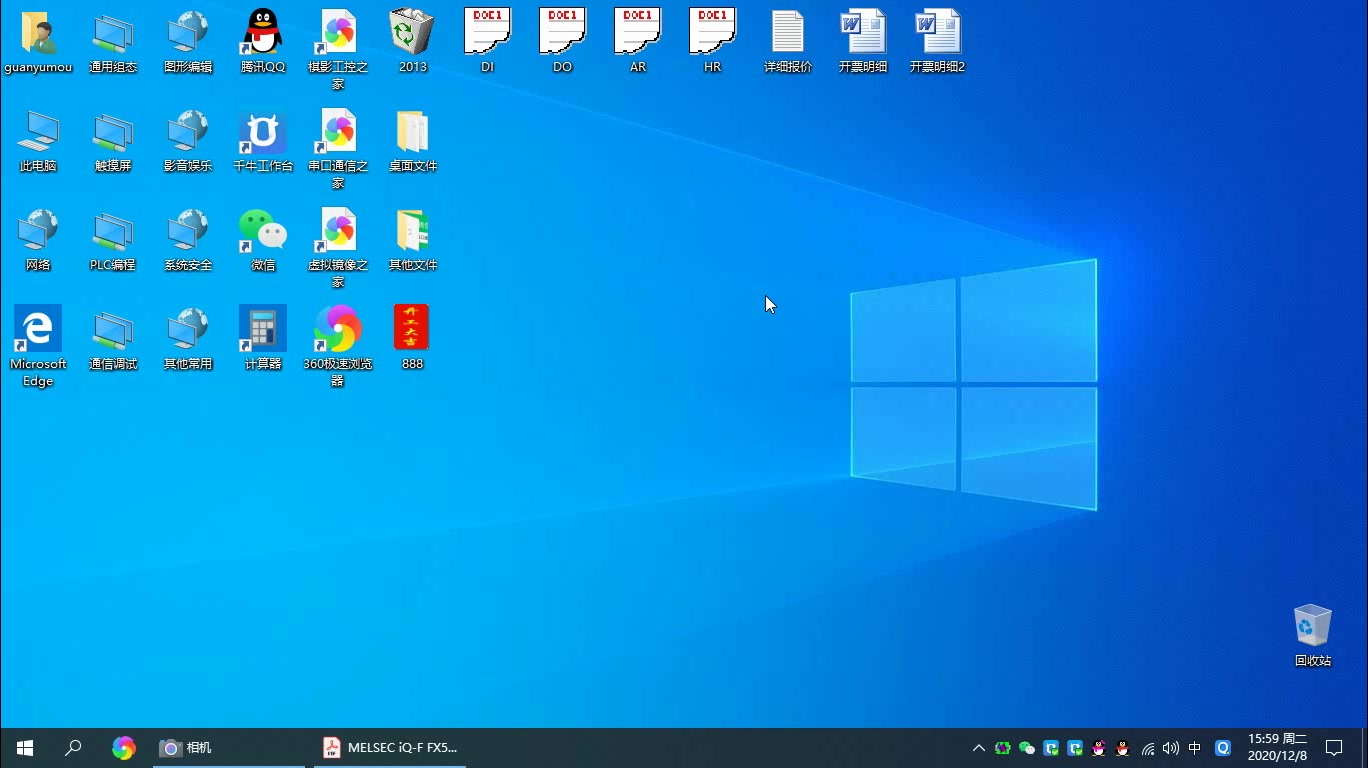Open the 触摸屏 desktop icon
The height and width of the screenshot is (768, 1368).
click(x=113, y=141)
